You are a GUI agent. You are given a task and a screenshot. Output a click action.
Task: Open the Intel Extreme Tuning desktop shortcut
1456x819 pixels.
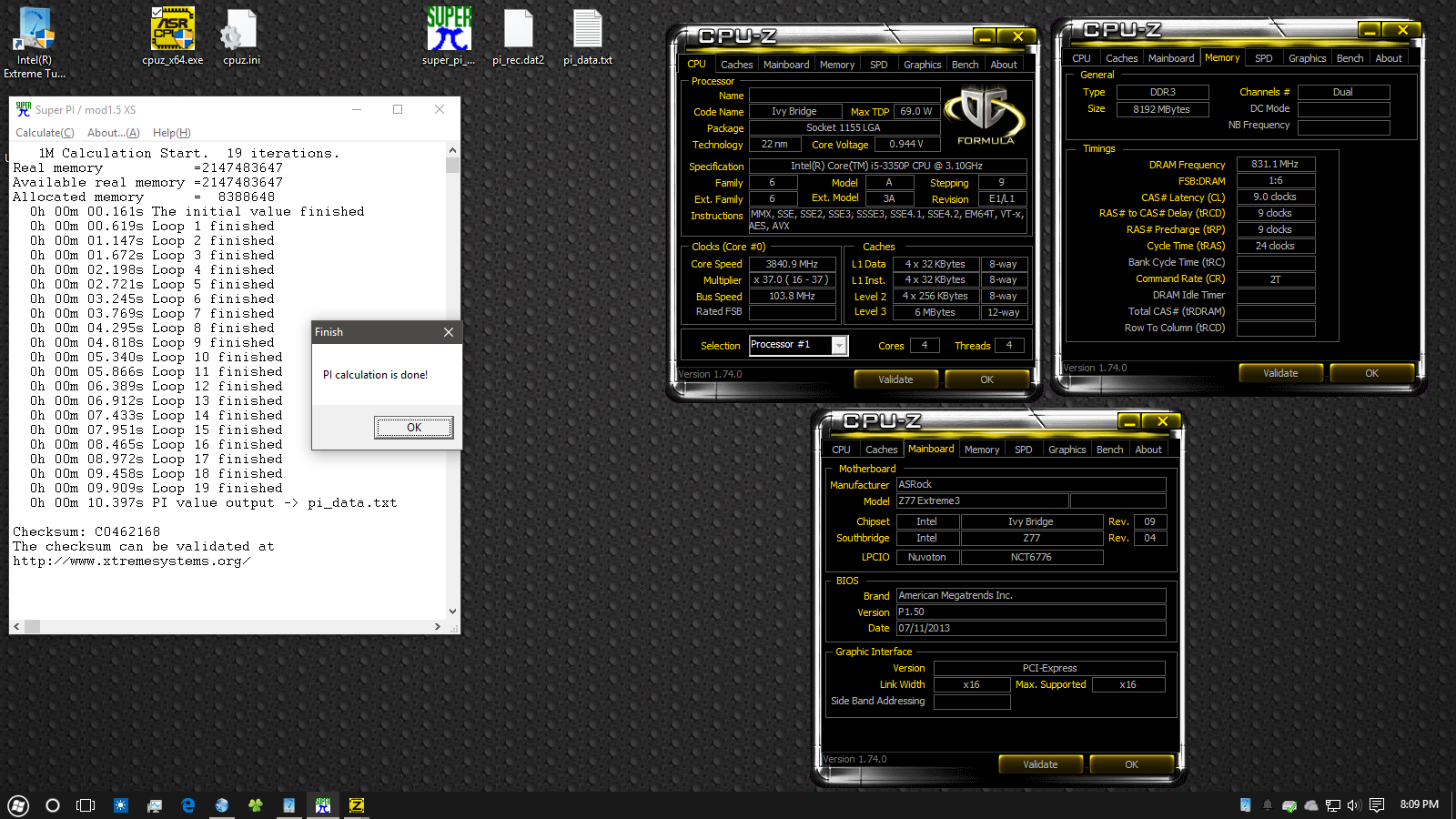(35, 42)
